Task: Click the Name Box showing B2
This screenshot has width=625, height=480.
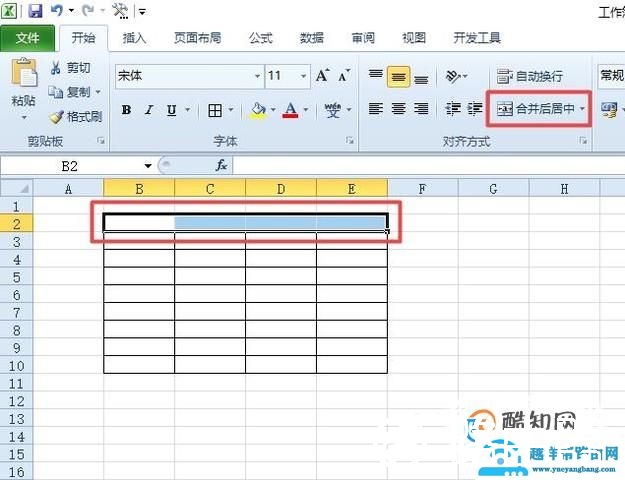Action: pos(70,166)
